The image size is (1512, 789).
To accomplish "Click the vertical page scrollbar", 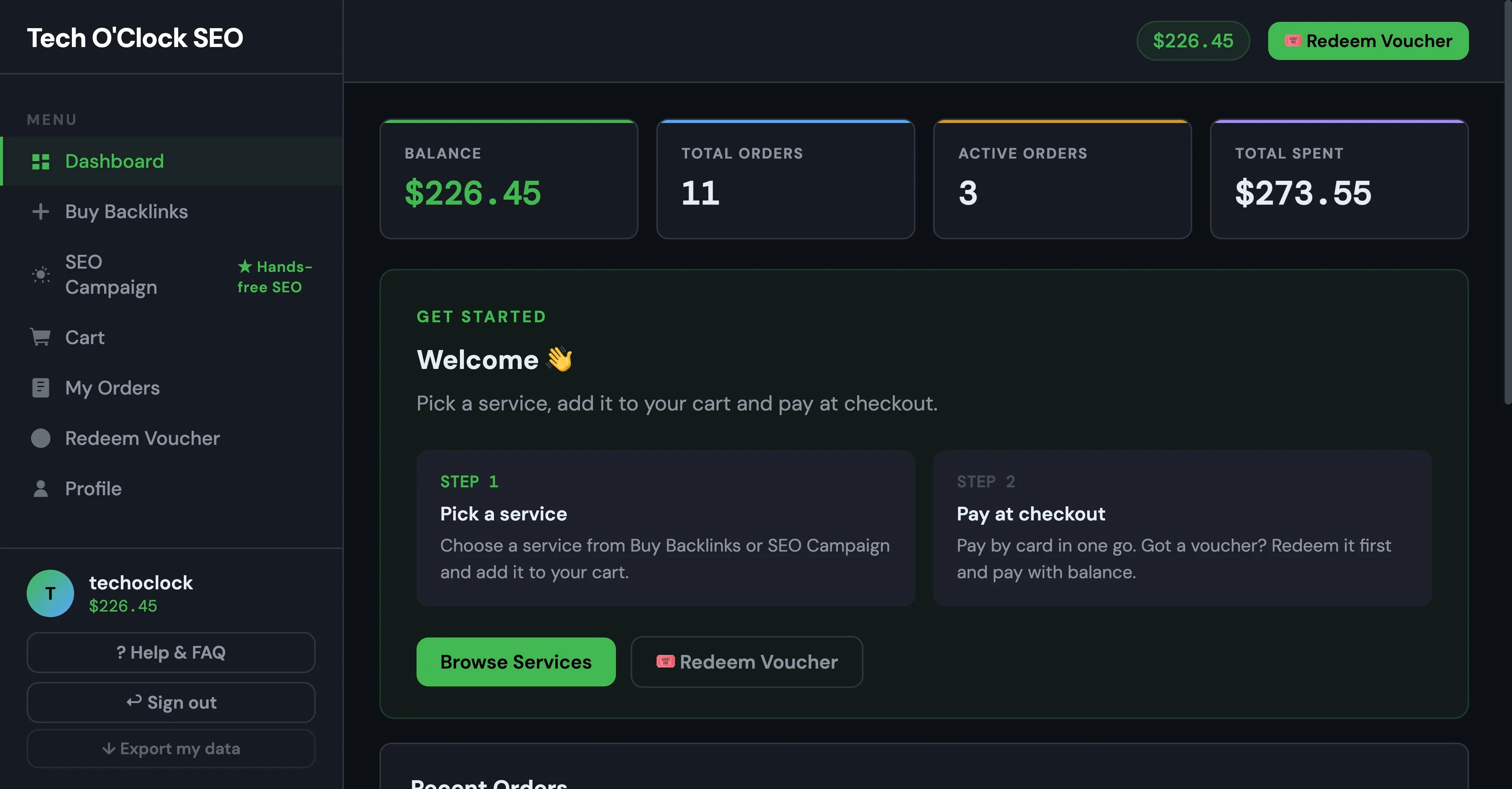I will 1508,202.
